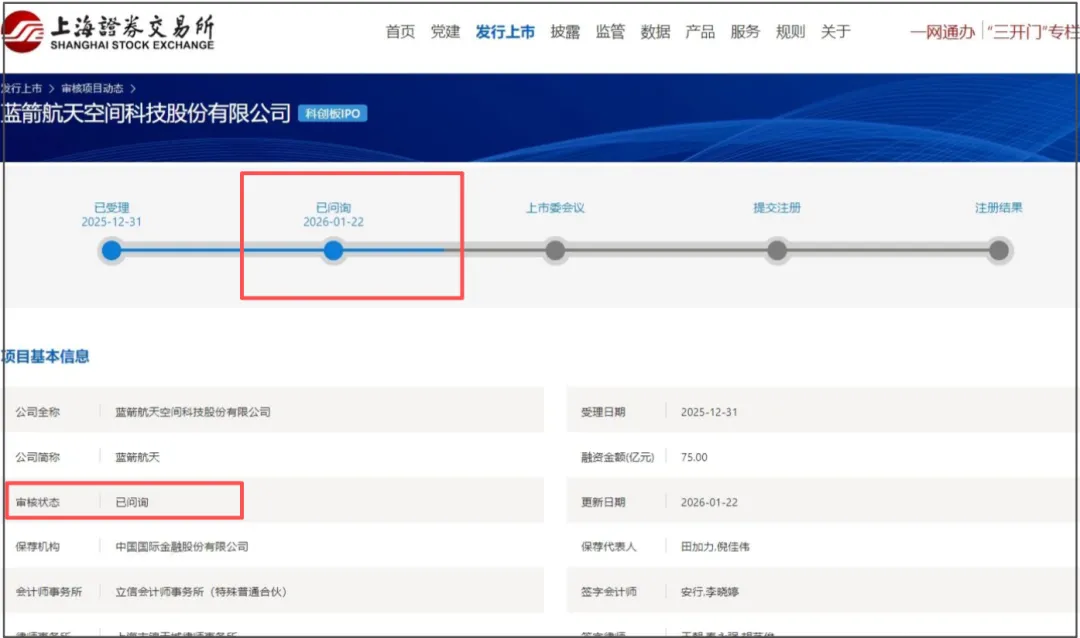Follow the "三开门"专栏 link
1080x638 pixels.
[1032, 32]
